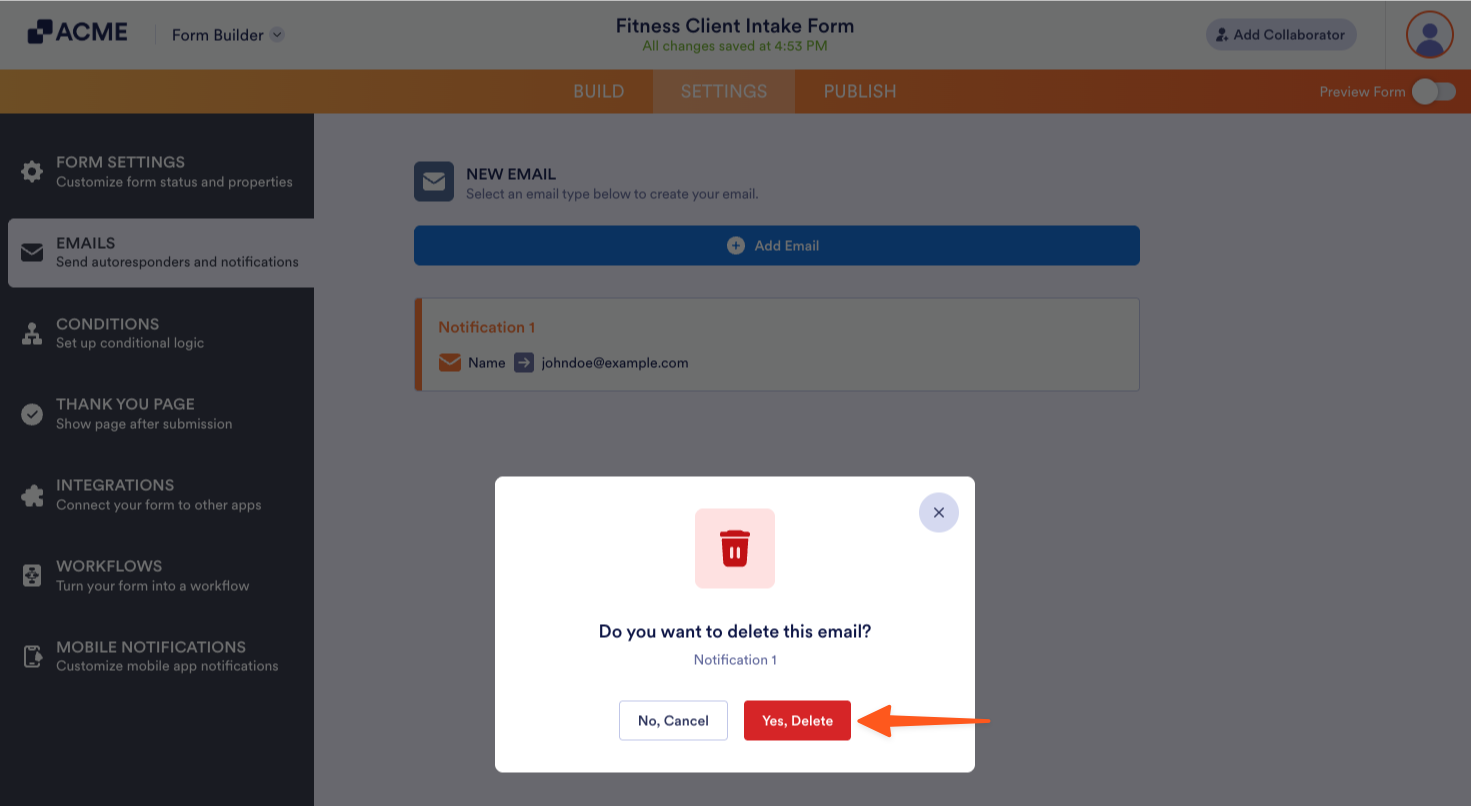This screenshot has height=806, width=1471.
Task: Open Integrations via the puzzle piece icon
Action: point(30,493)
